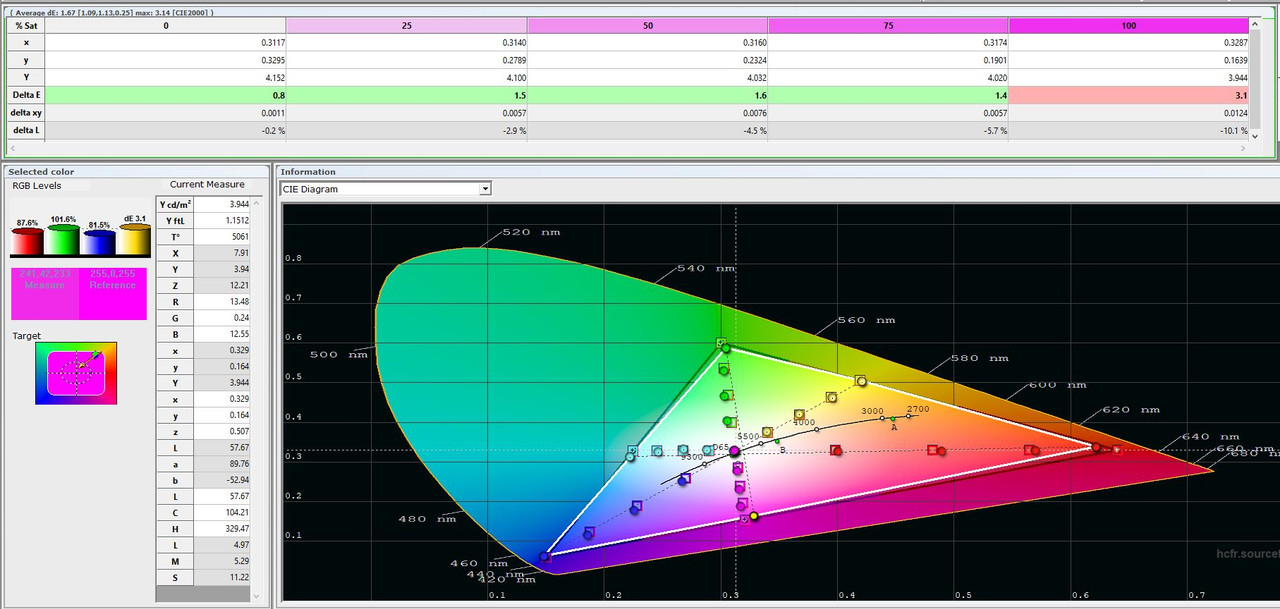Viewport: 1280px width, 609px height.
Task: Click the delta L row header
Action: [25, 131]
